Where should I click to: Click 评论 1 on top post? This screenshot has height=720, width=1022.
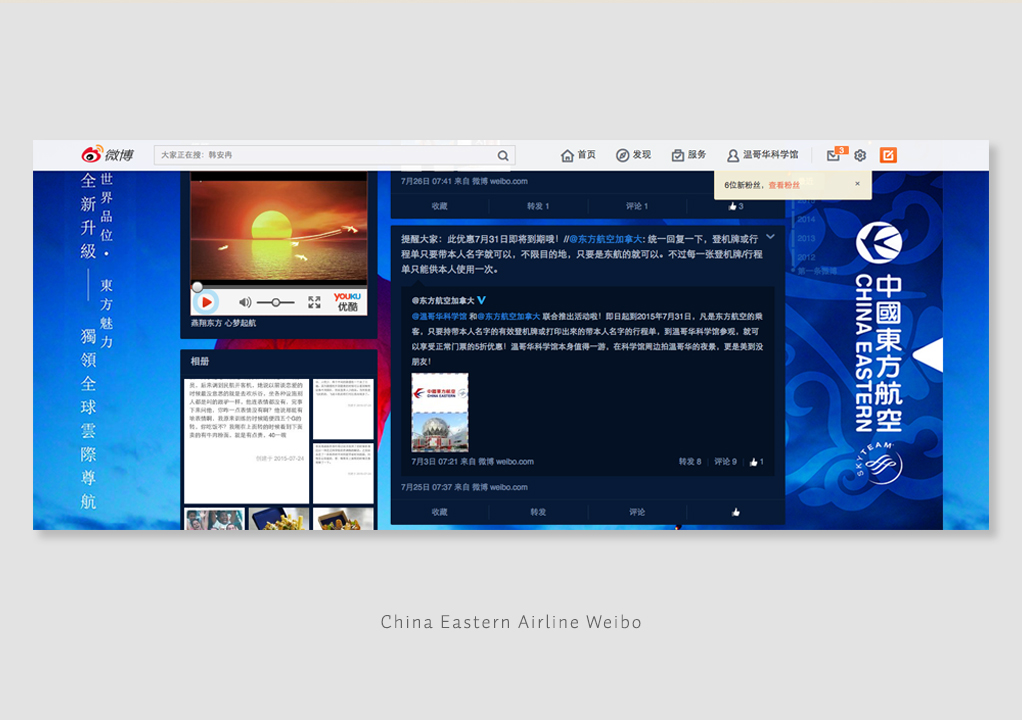pos(637,206)
